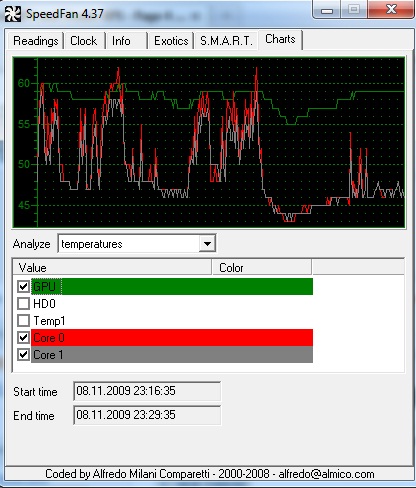Viewport: 416px width, 488px height.
Task: Click the 50 axis label on chart
Action: [24, 164]
